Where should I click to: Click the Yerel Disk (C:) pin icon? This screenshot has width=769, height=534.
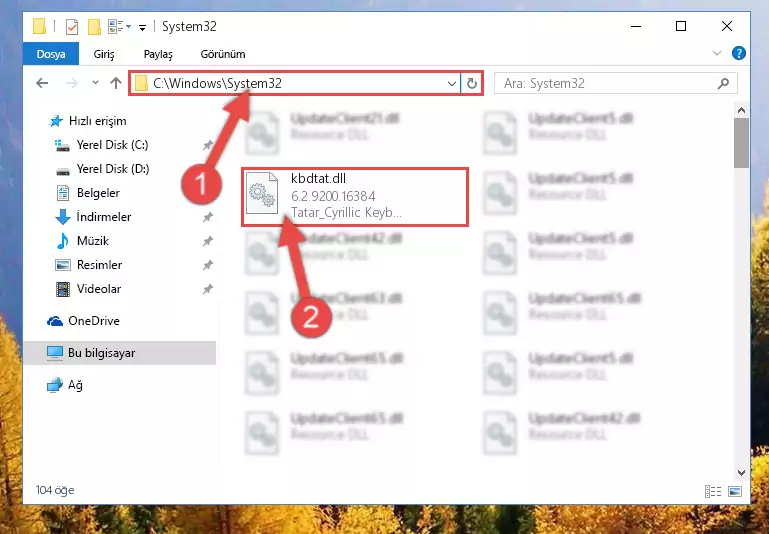(207, 145)
